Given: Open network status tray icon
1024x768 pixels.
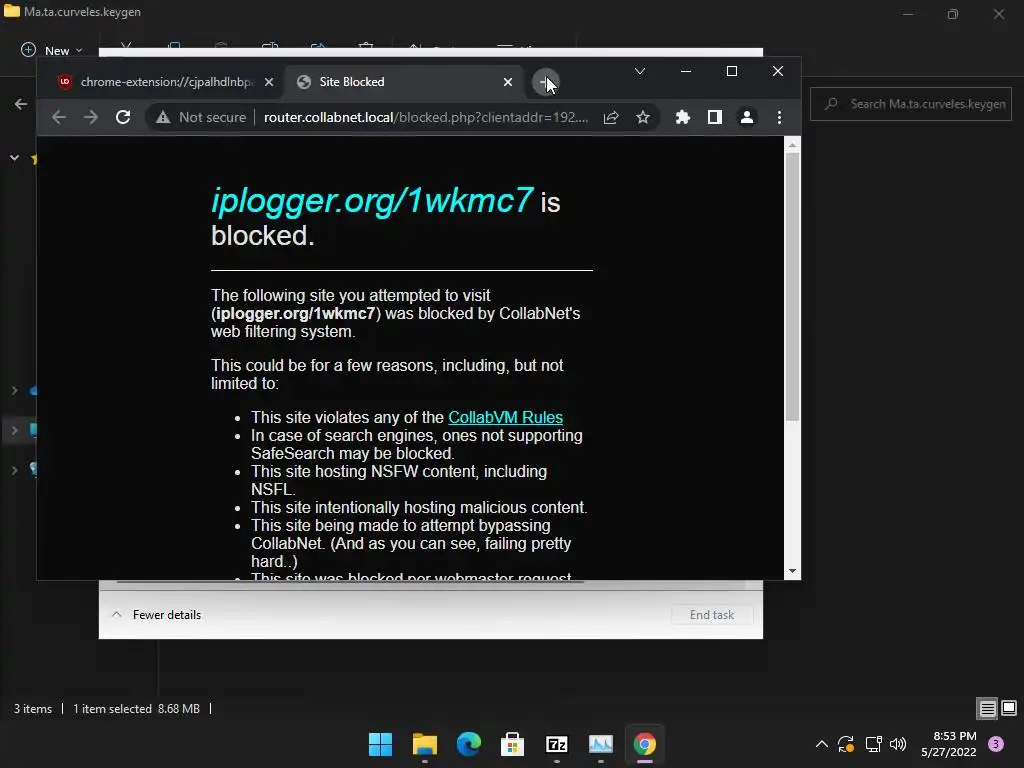Looking at the screenshot, I should point(873,744).
